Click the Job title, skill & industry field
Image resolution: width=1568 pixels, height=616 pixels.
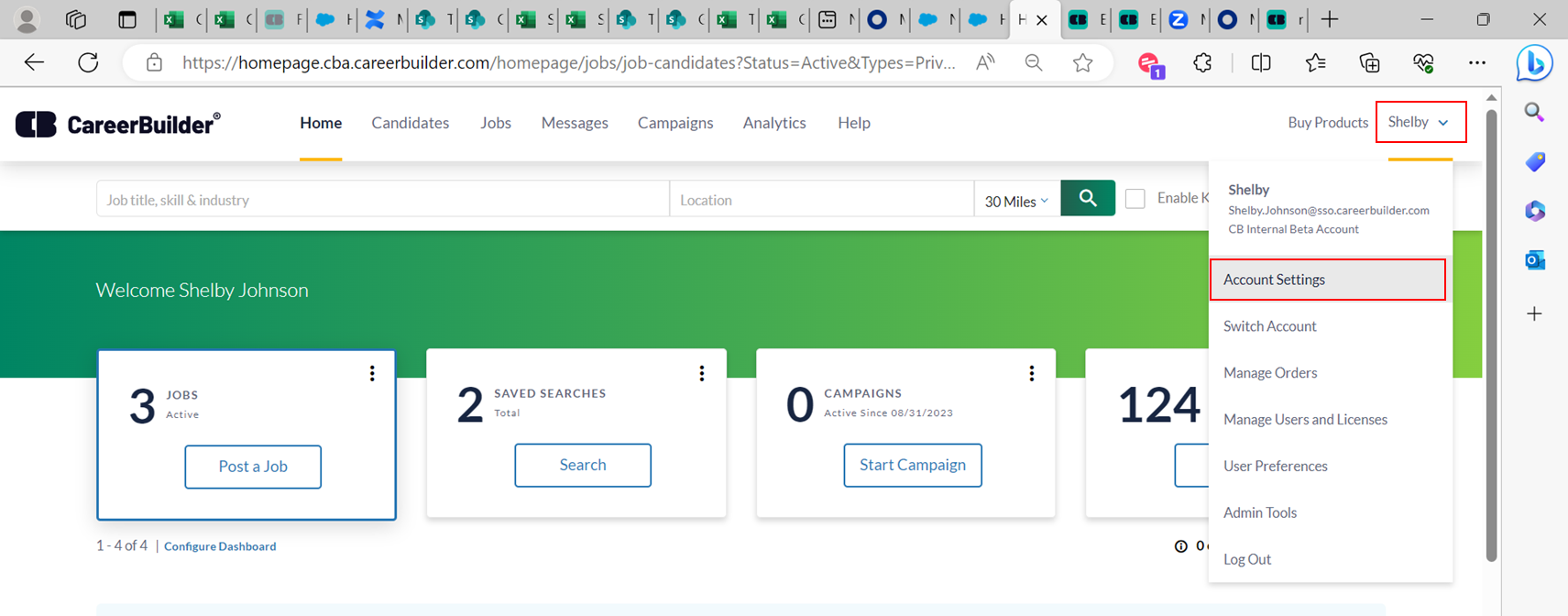[382, 200]
